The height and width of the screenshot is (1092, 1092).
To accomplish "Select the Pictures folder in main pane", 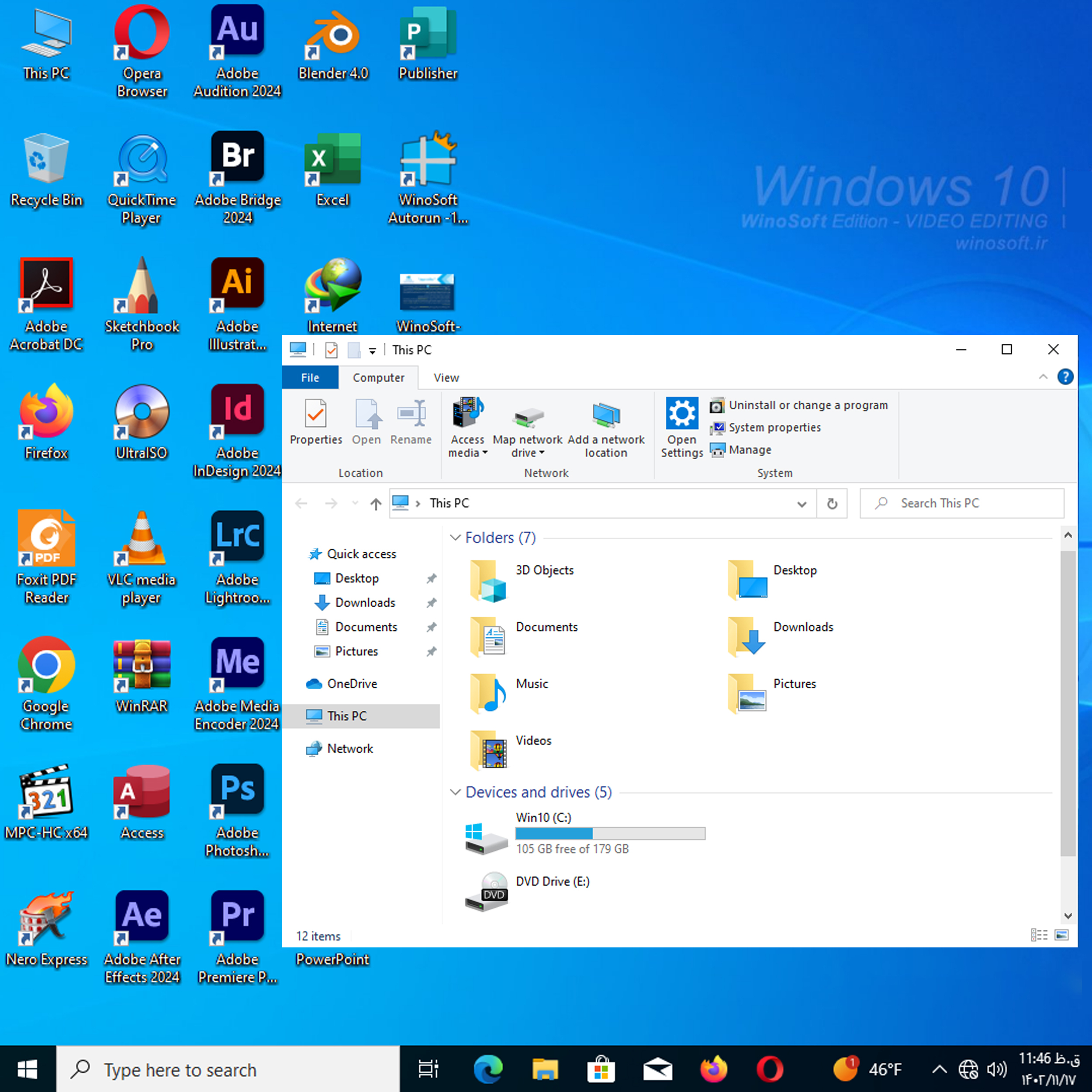I will point(772,694).
